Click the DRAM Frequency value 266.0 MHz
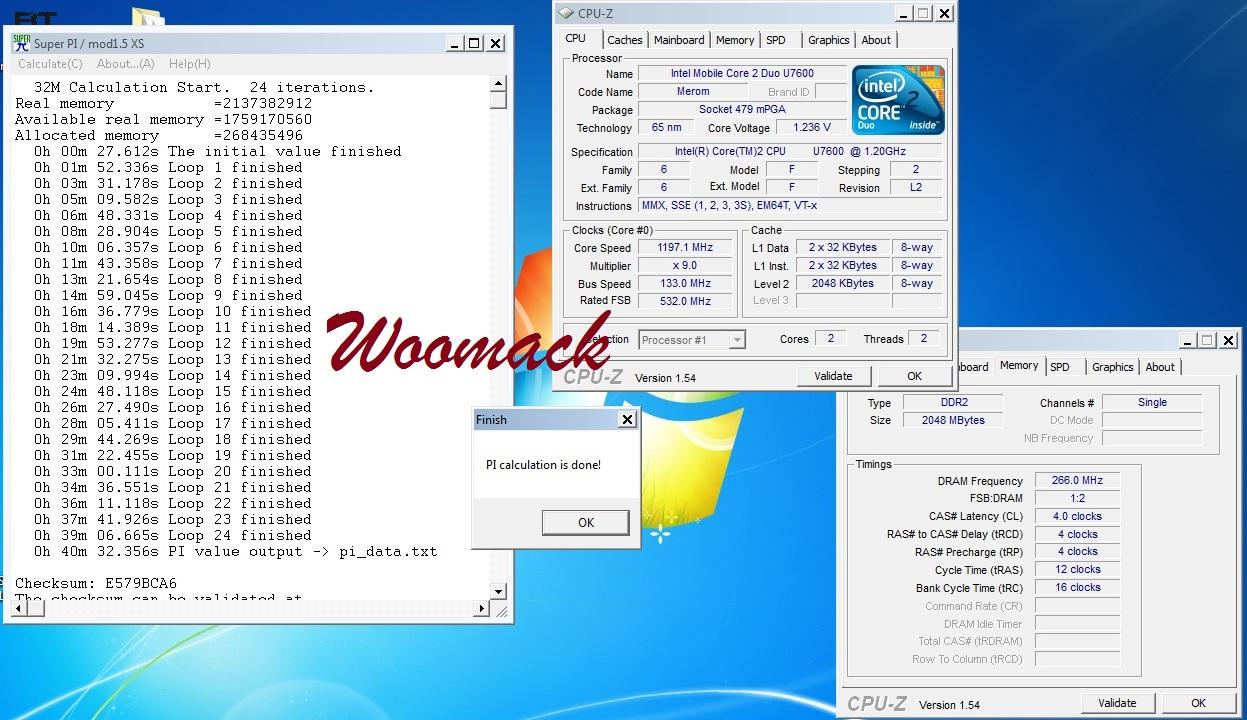1247x720 pixels. (x=1077, y=481)
